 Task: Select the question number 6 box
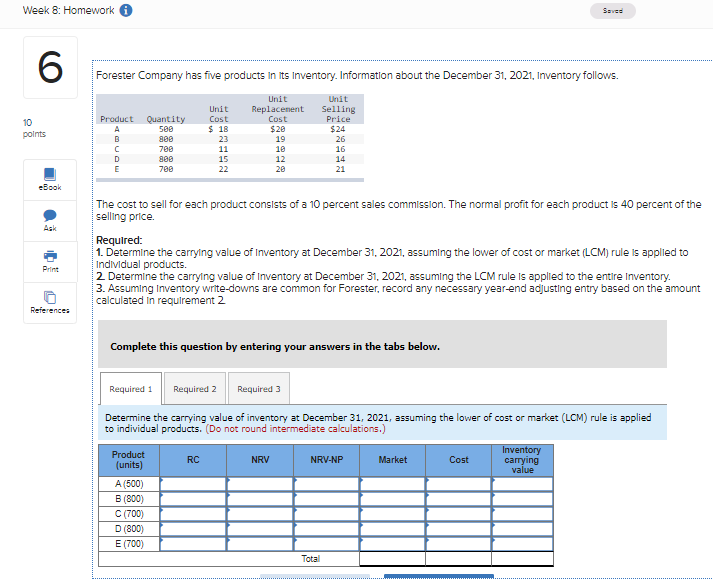(x=50, y=67)
